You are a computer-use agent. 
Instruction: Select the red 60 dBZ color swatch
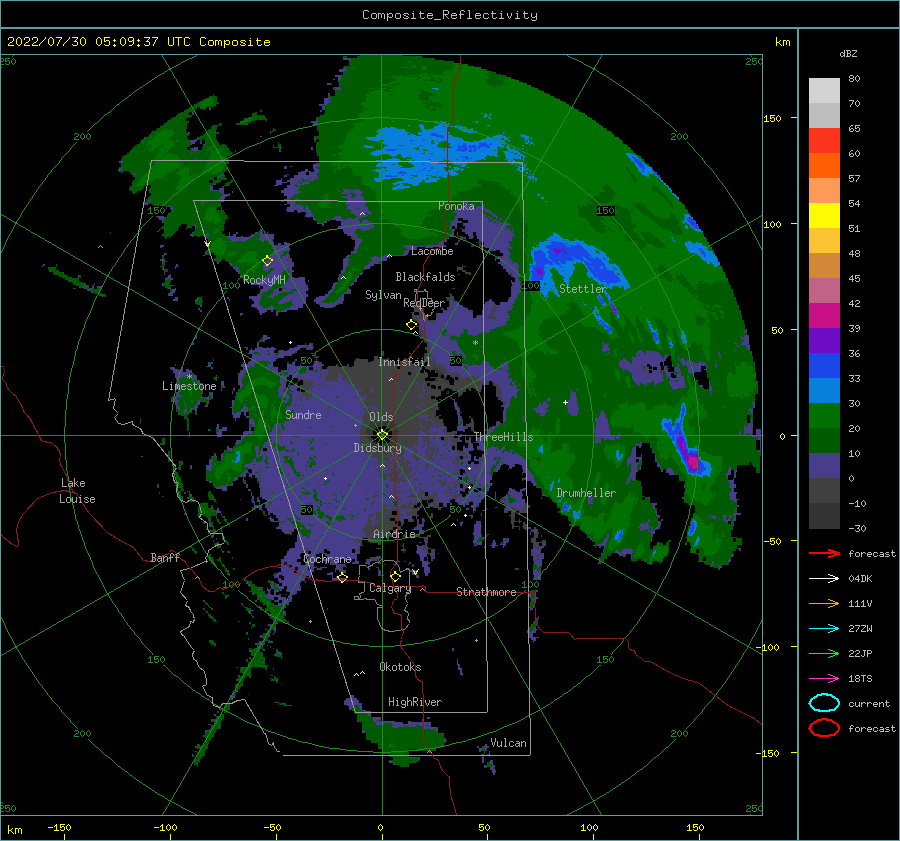[824, 141]
